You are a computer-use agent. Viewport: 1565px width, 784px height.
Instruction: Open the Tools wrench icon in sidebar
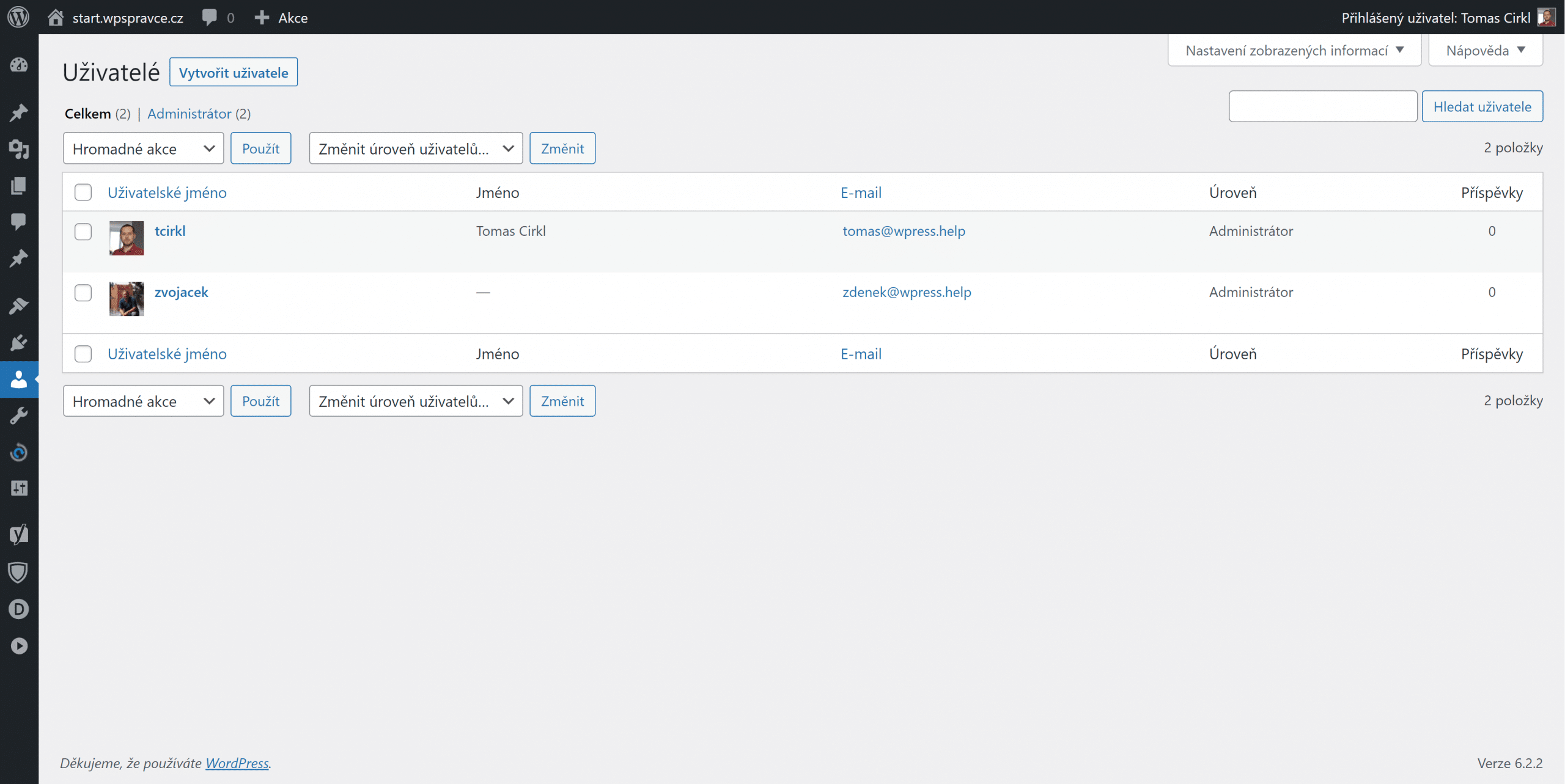[x=19, y=416]
